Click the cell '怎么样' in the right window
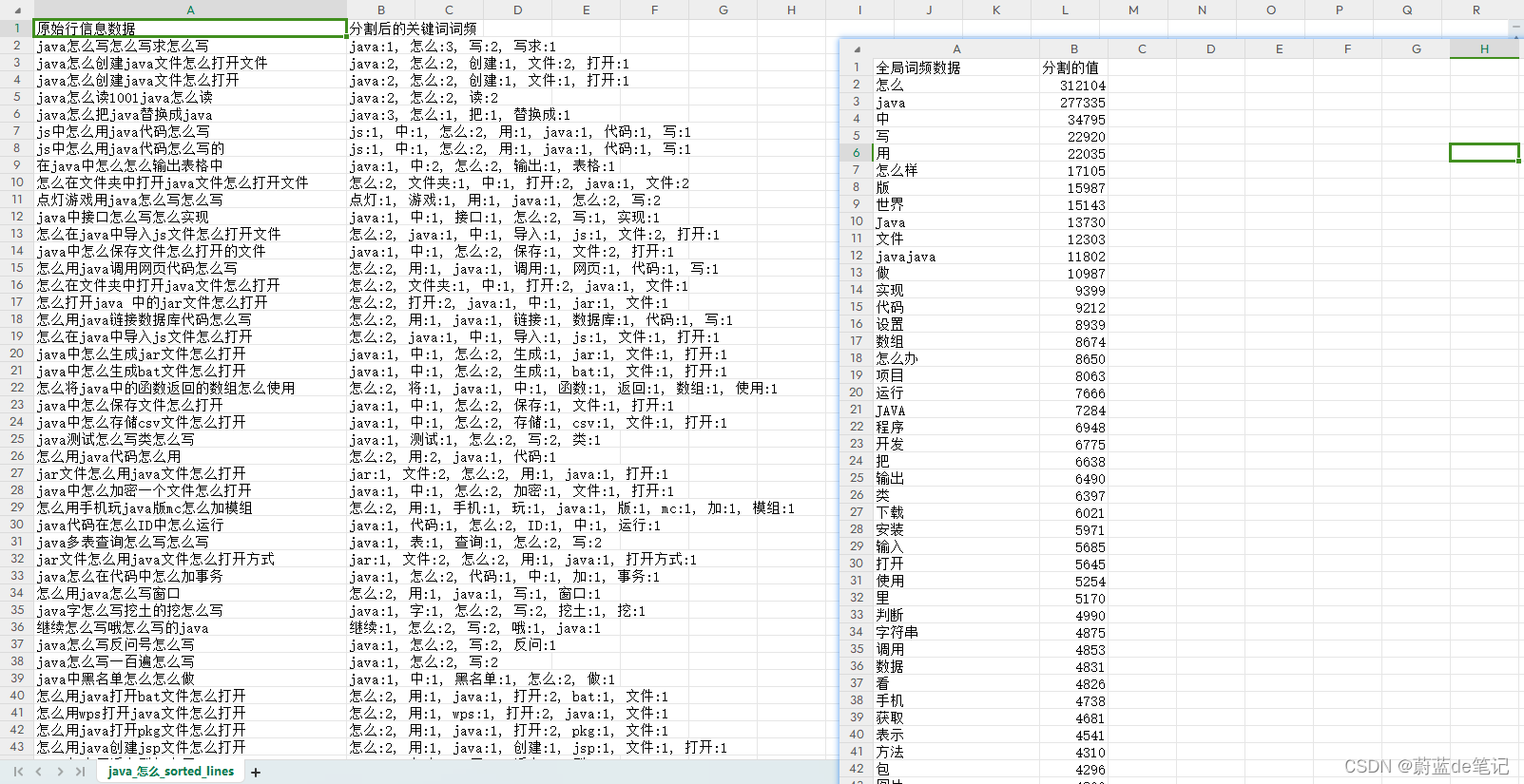 (956, 170)
